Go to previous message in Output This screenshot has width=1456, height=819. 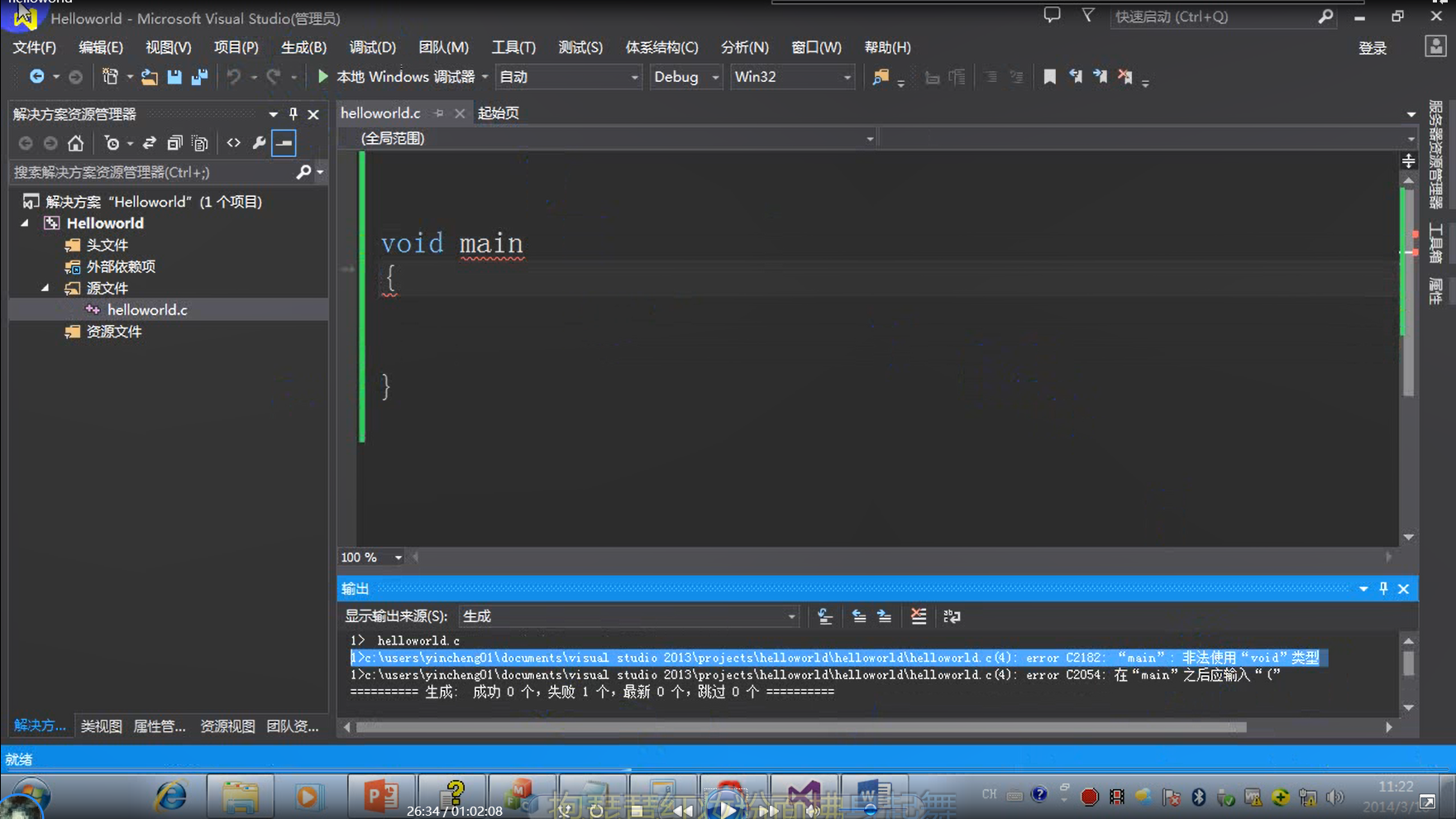[x=859, y=616]
